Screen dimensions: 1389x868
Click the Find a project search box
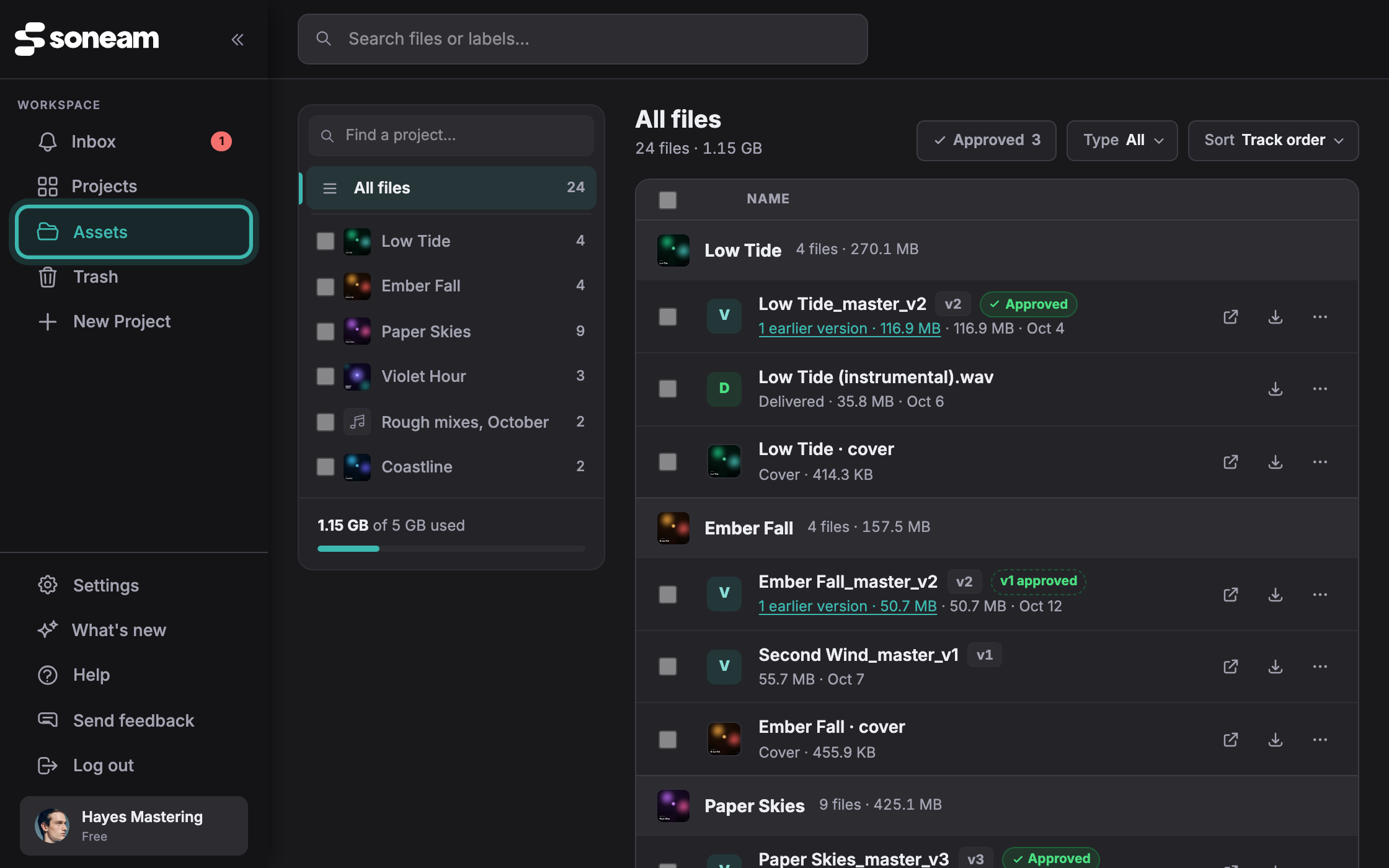coord(451,135)
